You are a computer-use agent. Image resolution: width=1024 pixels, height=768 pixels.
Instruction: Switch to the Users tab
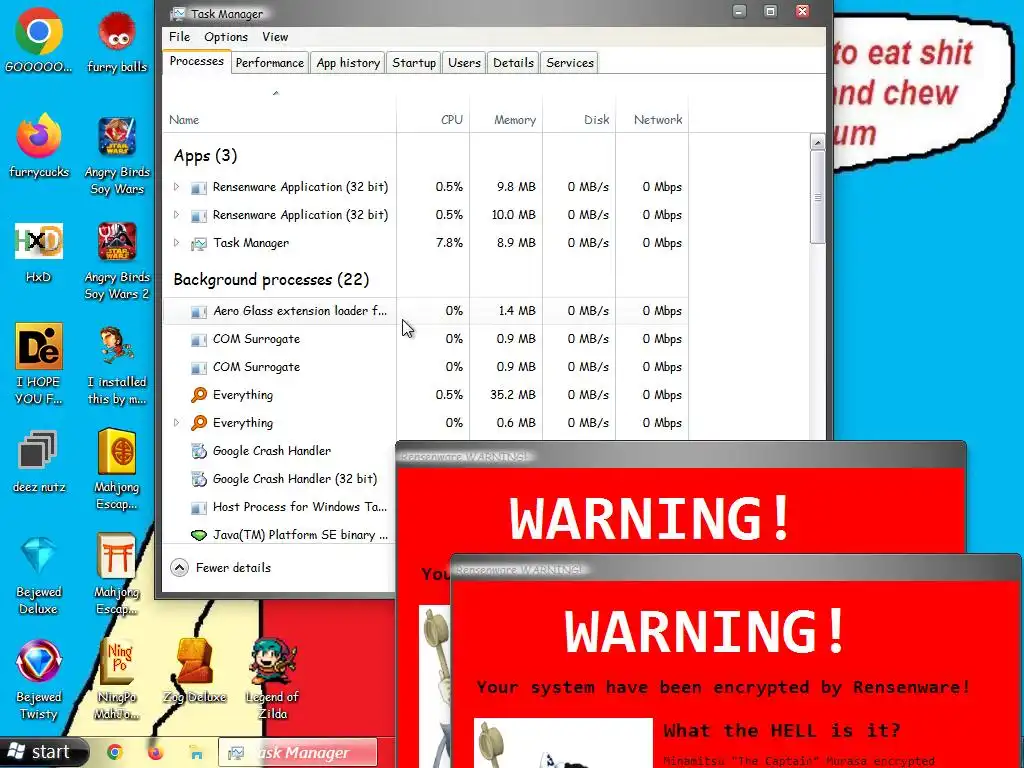tap(464, 63)
